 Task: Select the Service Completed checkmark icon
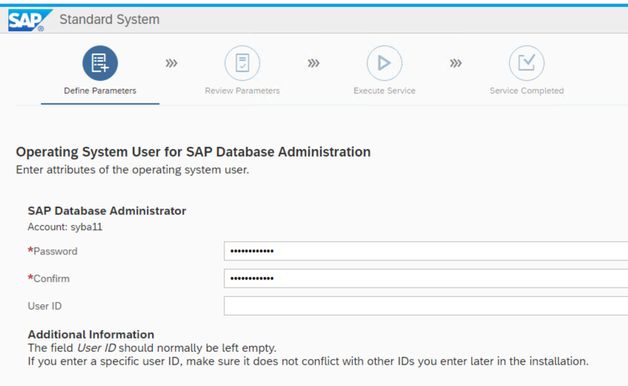pyautogui.click(x=526, y=63)
